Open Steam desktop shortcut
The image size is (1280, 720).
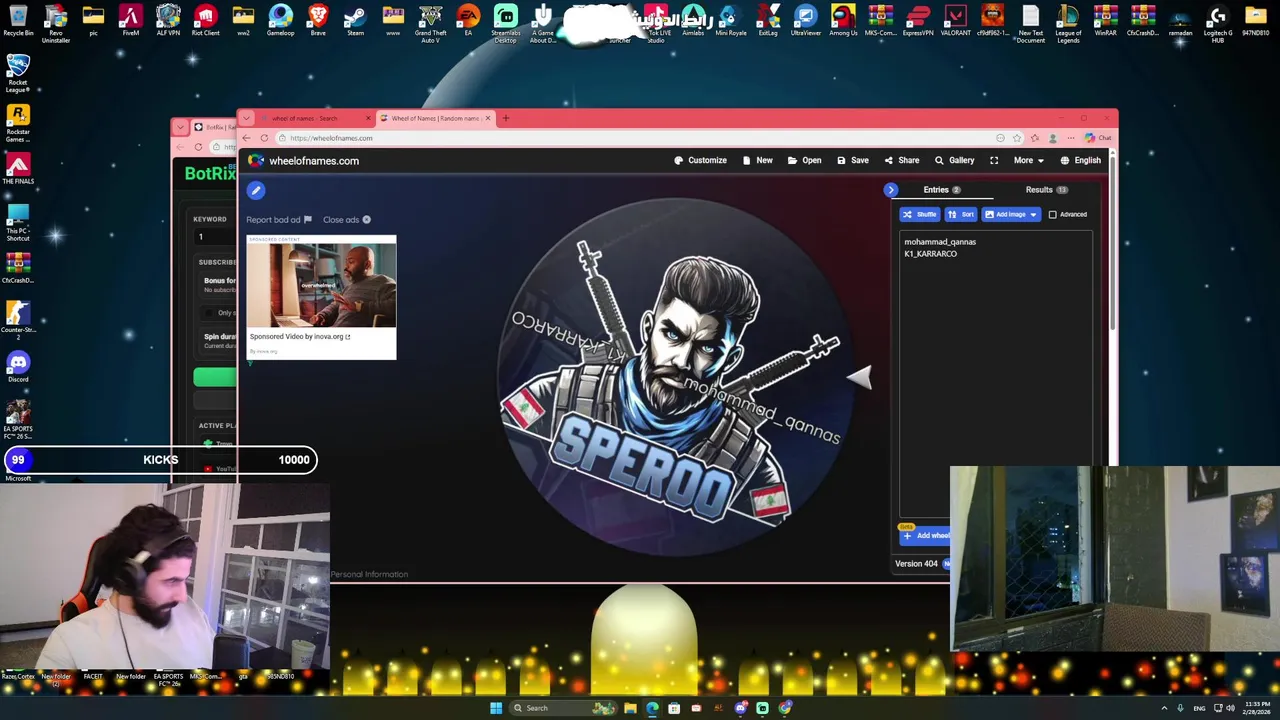click(x=355, y=20)
